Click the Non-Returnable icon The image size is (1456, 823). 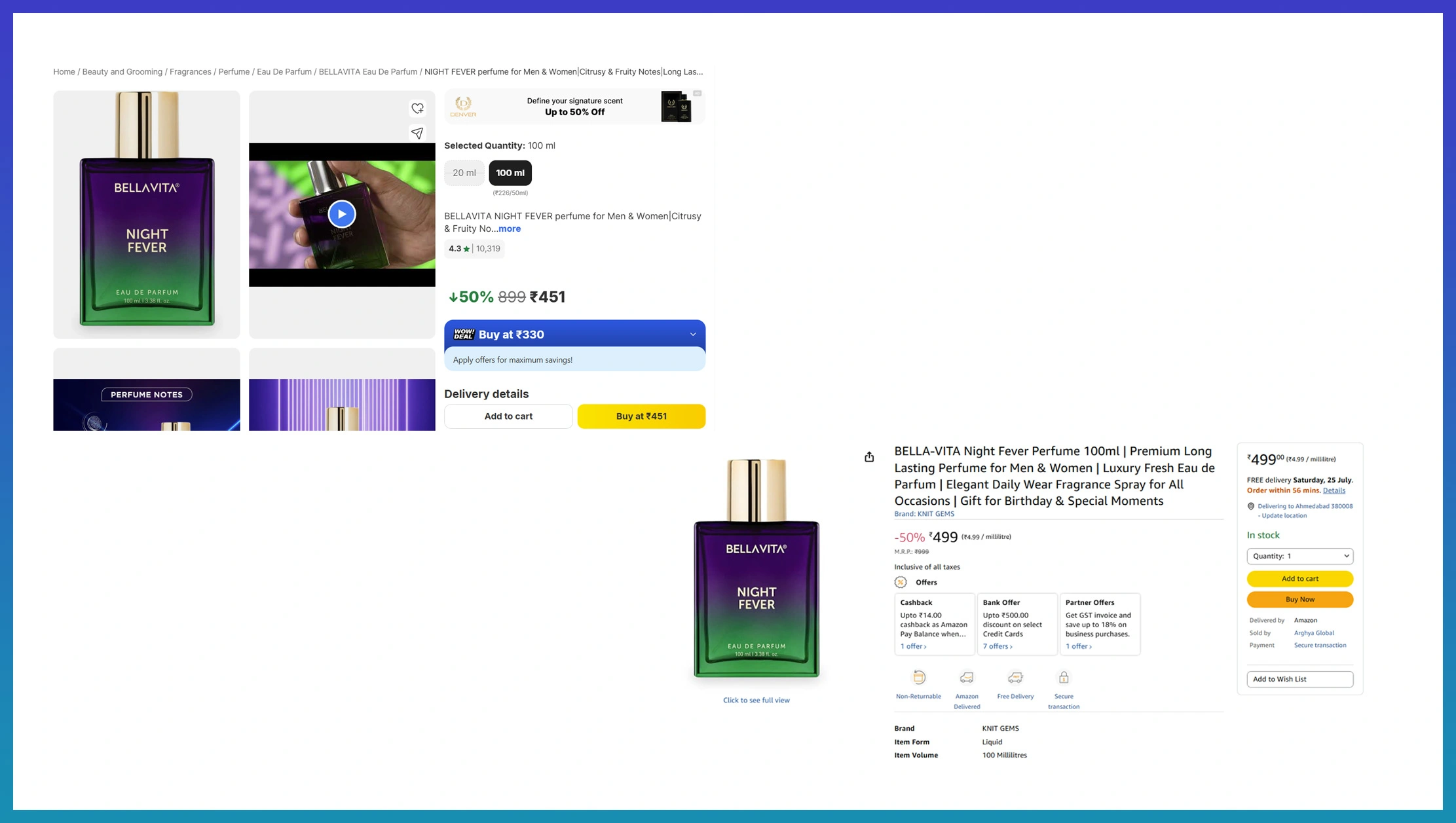coord(919,677)
